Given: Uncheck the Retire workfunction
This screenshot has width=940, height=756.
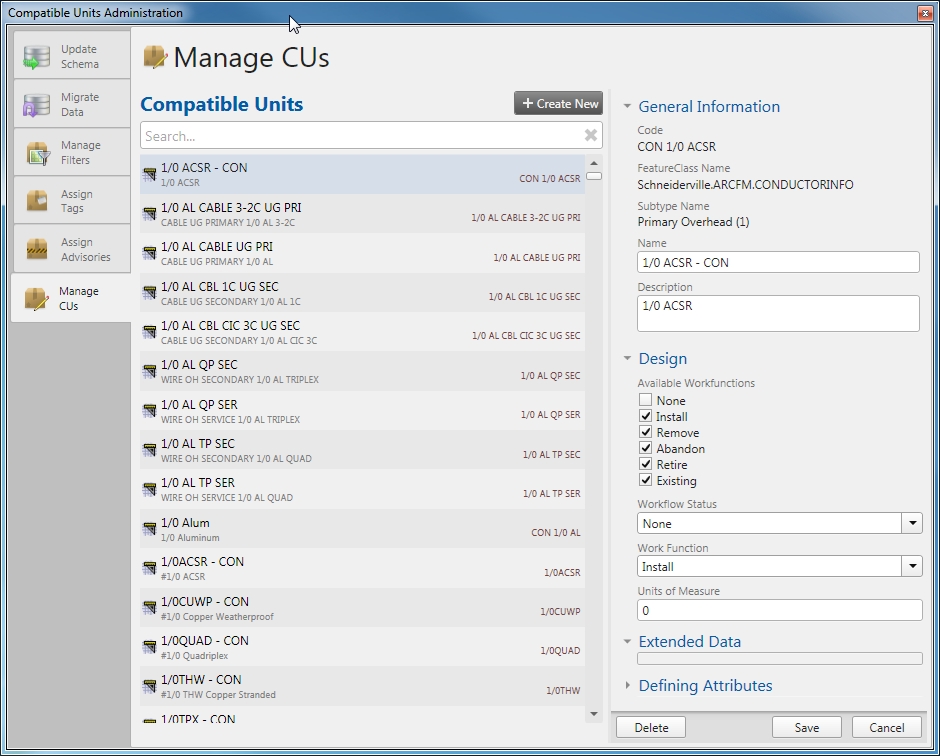Looking at the screenshot, I should 646,464.
